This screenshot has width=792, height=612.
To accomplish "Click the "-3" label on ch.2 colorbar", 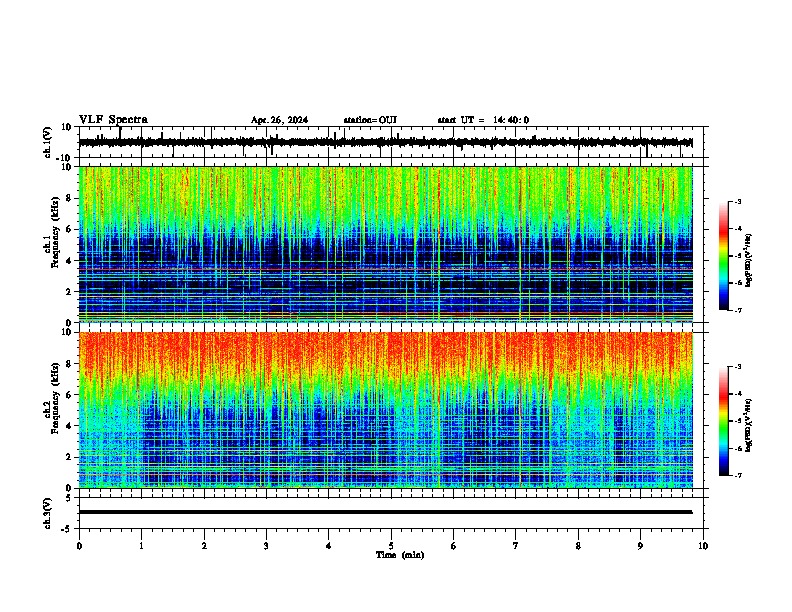I will click(738, 367).
